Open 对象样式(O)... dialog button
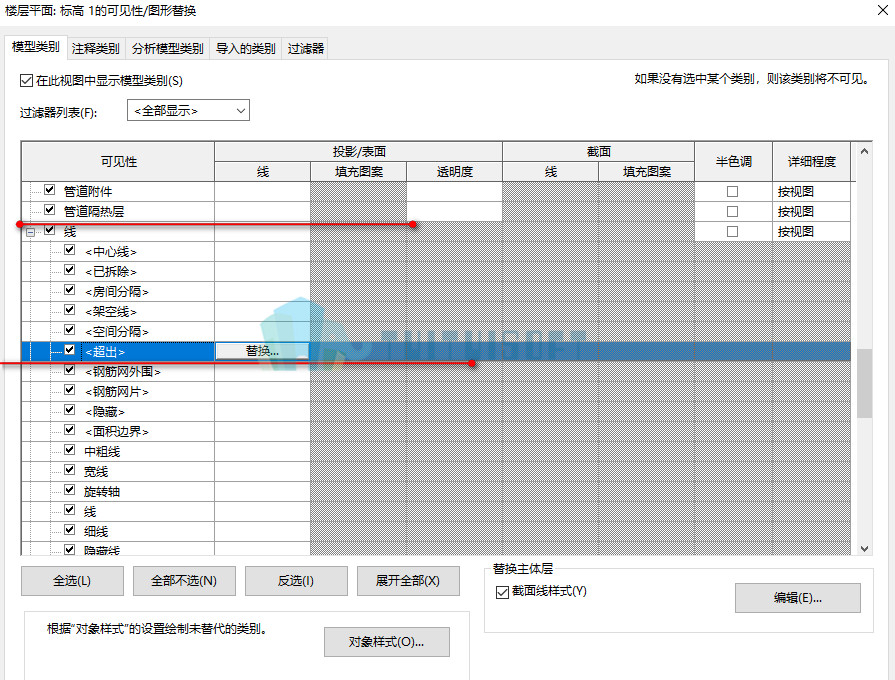This screenshot has height=680, width=895. pyautogui.click(x=386, y=642)
